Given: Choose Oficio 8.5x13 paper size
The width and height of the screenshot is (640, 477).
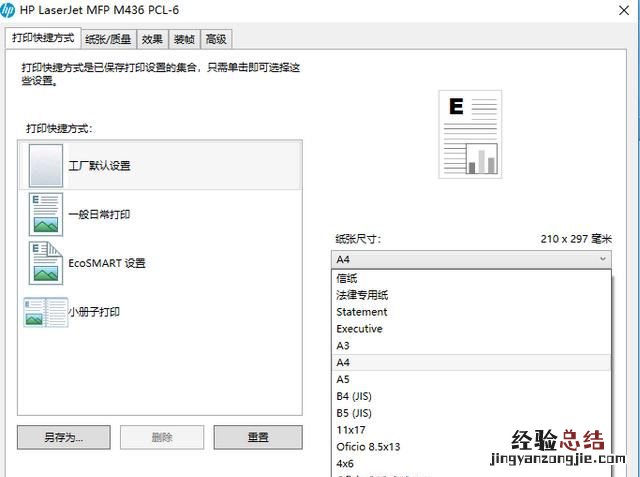Looking at the screenshot, I should 471,447.
